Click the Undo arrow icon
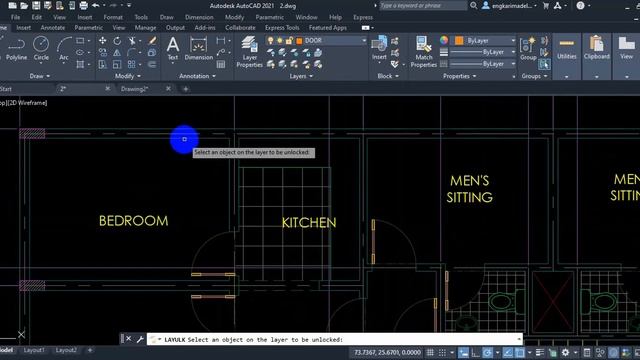Viewport: 640px width, 360px height. [x=96, y=6]
